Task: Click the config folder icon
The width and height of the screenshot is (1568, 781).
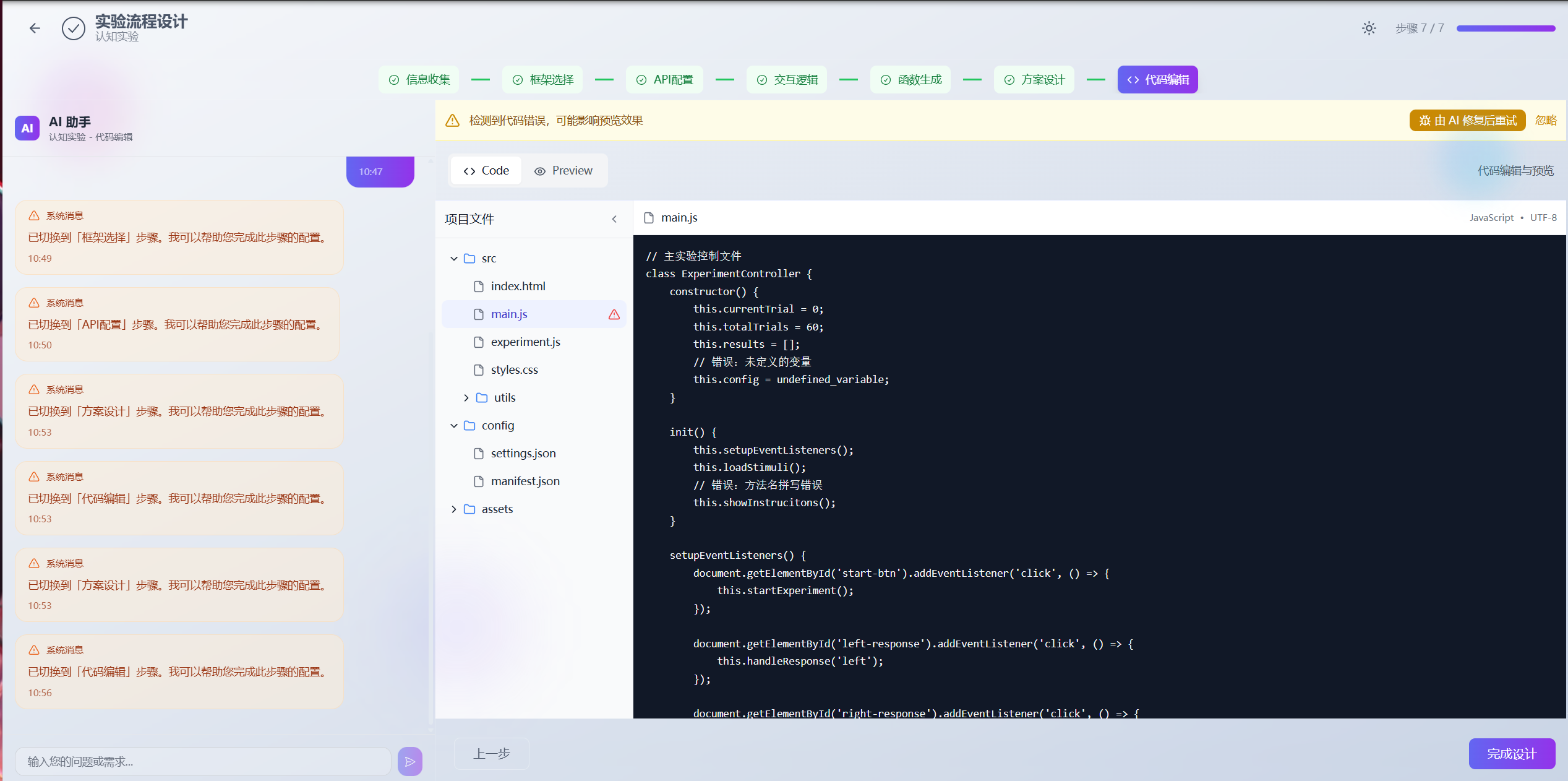Action: [x=469, y=425]
